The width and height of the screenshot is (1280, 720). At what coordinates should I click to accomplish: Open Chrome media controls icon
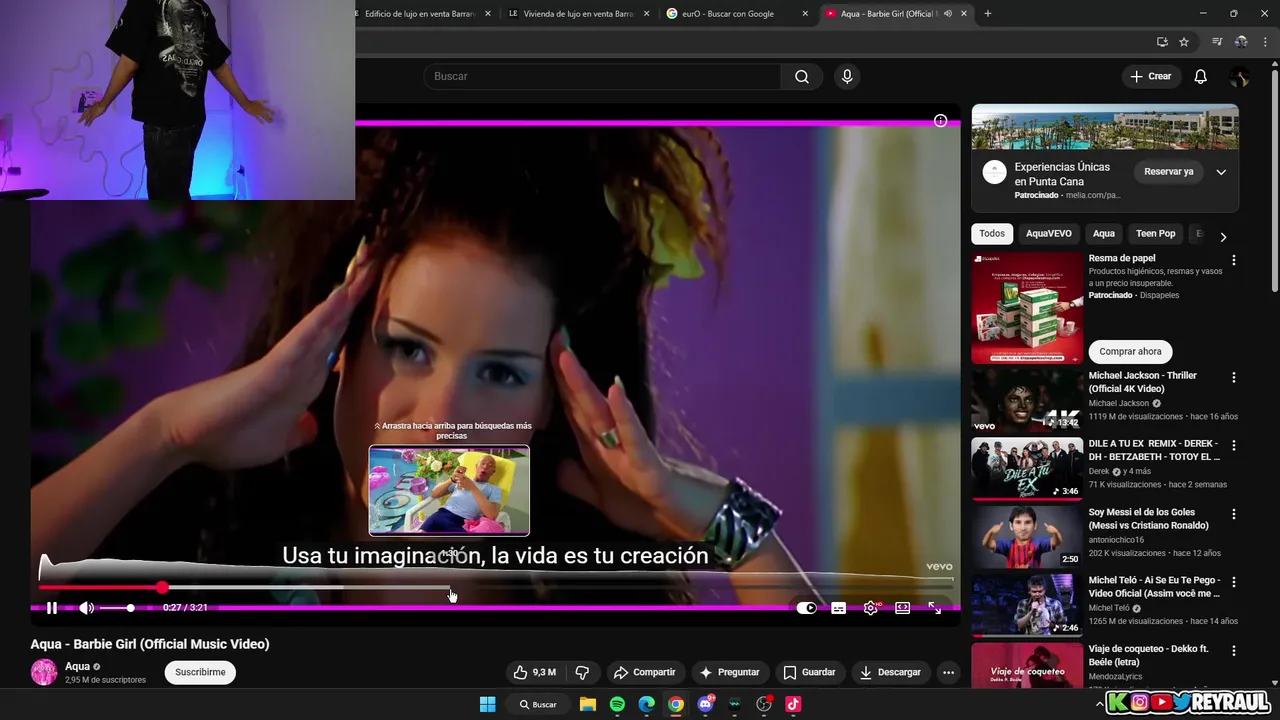pos(1217,42)
